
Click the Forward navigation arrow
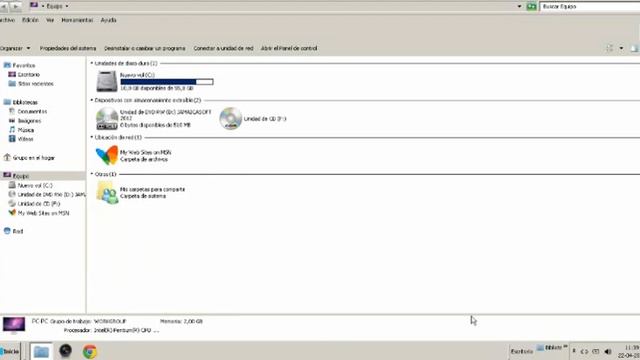click(16, 6)
